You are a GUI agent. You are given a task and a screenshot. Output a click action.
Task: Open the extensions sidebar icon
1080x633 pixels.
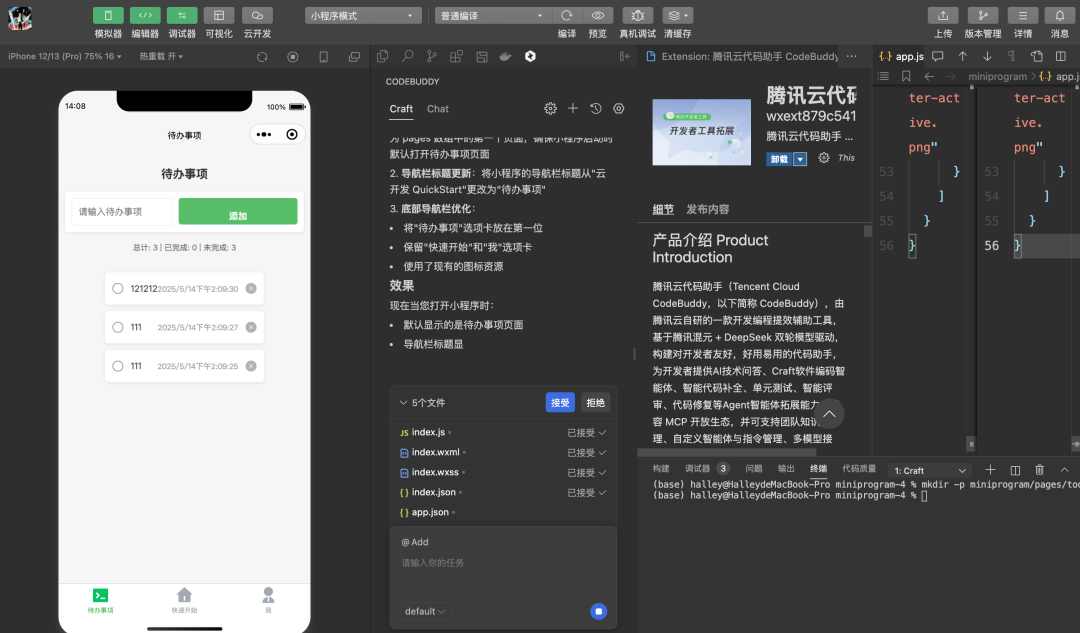point(456,56)
